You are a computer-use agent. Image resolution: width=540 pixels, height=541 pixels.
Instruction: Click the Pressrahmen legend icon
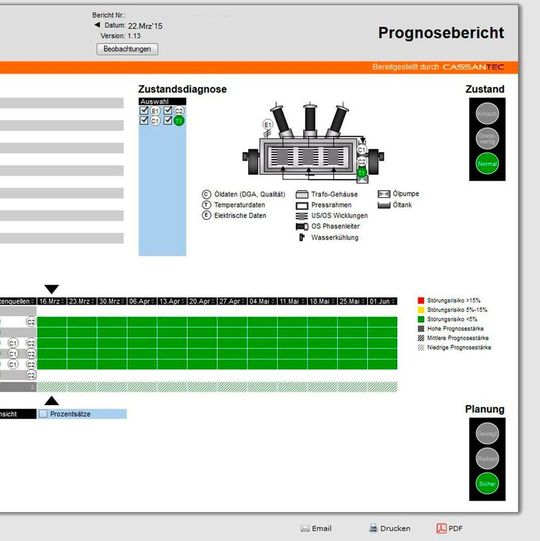(x=302, y=206)
